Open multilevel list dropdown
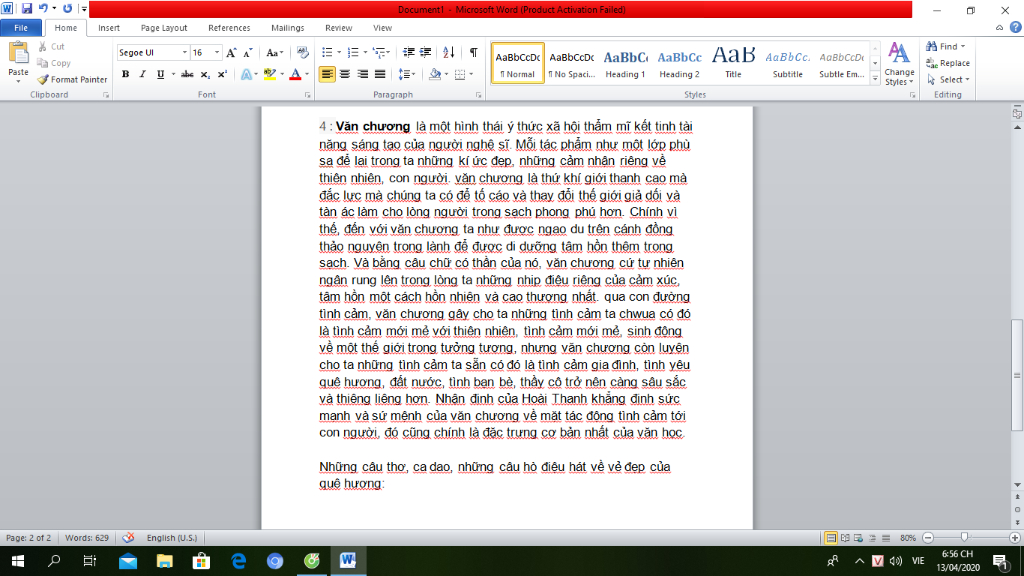 (x=389, y=53)
